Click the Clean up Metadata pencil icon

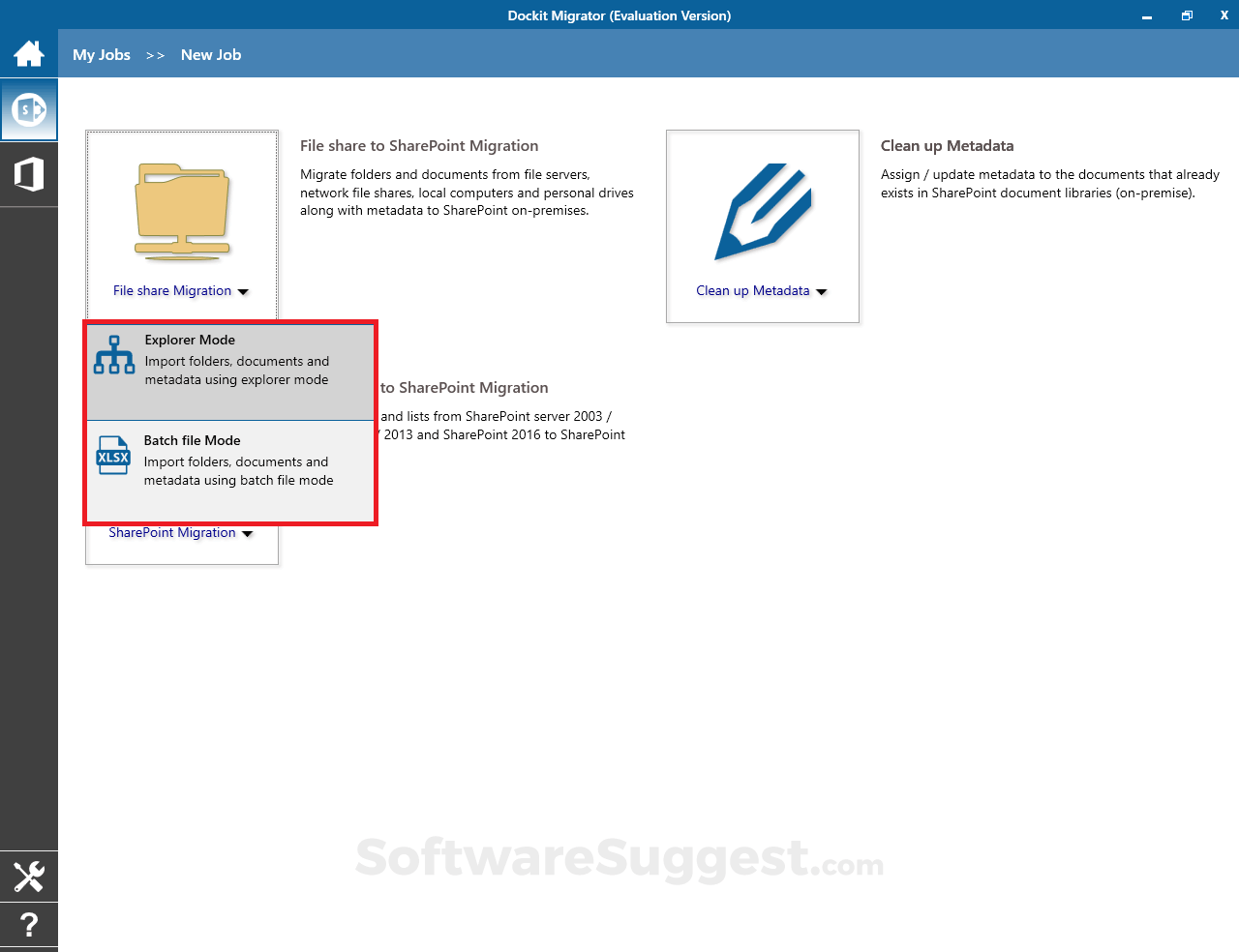[x=763, y=208]
